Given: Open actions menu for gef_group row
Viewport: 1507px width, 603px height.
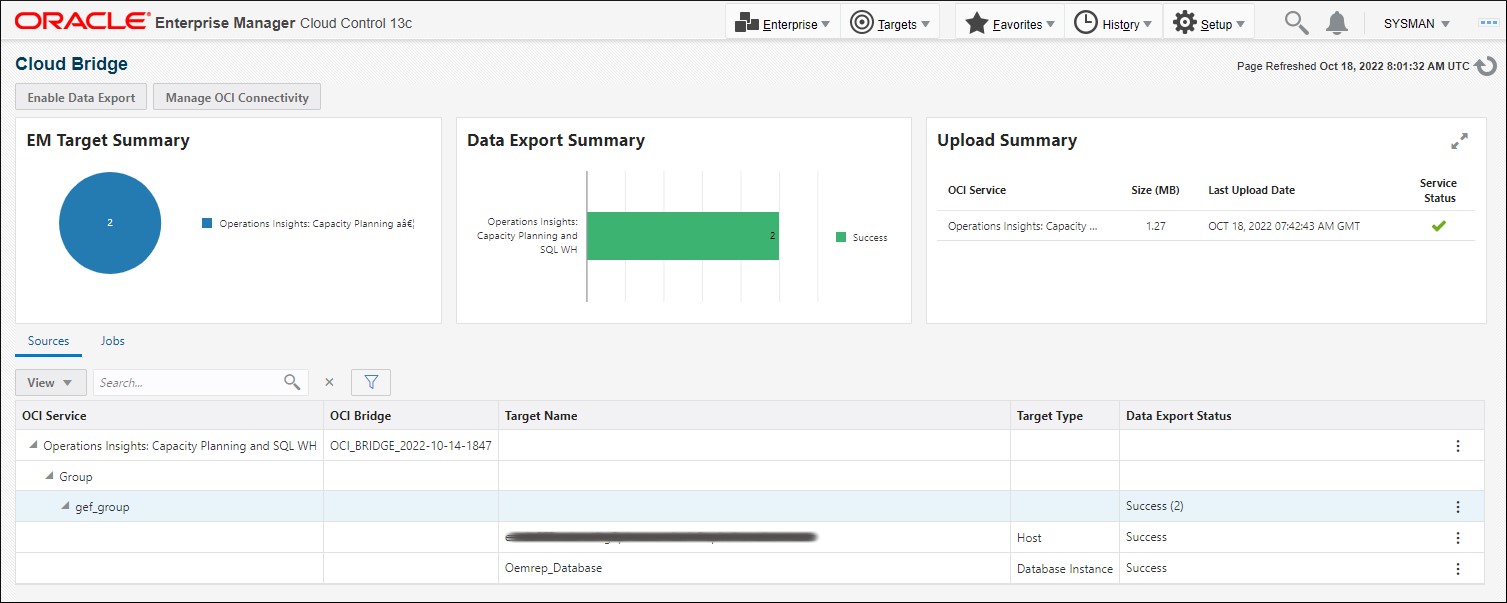Looking at the screenshot, I should click(1458, 507).
